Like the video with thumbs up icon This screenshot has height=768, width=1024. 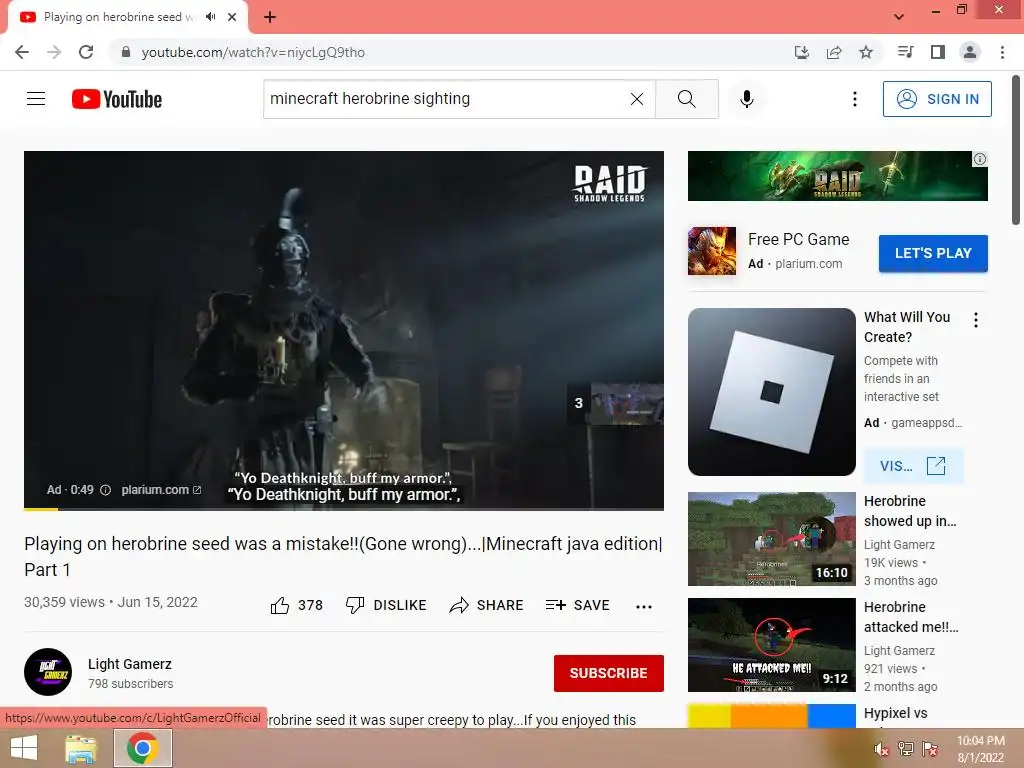(x=280, y=605)
